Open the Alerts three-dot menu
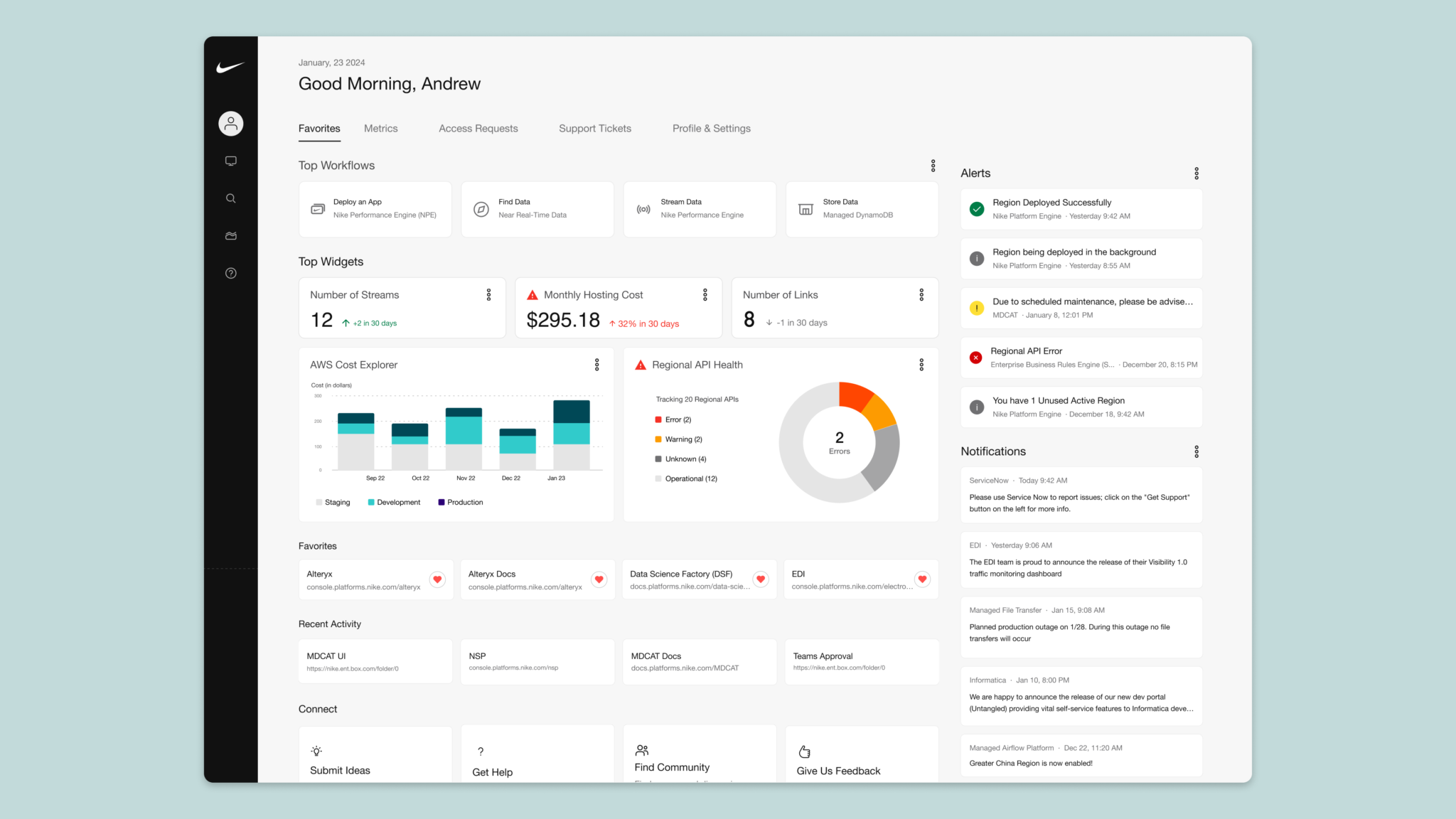 click(1197, 173)
